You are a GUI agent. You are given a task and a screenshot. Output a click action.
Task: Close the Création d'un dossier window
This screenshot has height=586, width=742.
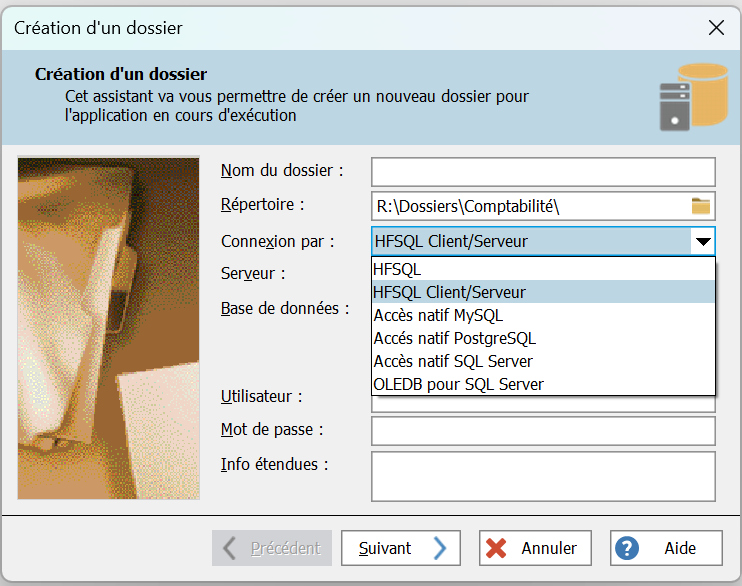point(716,28)
